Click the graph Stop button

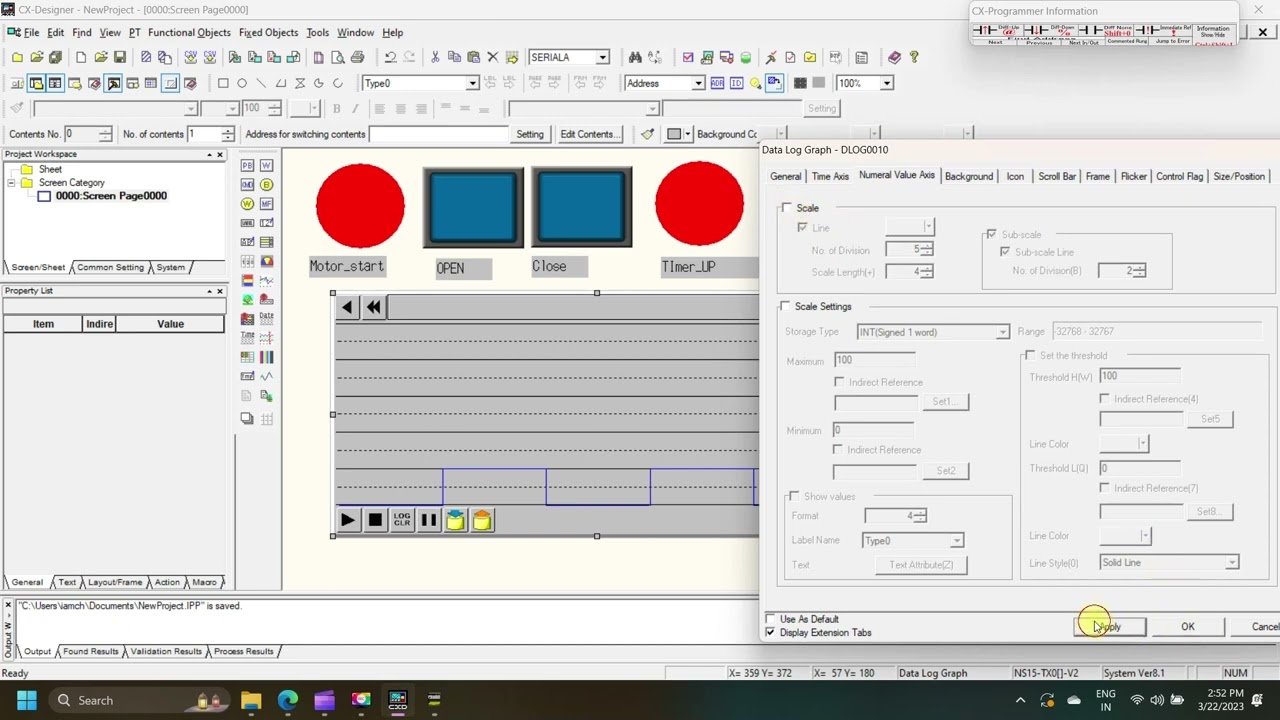[x=375, y=520]
